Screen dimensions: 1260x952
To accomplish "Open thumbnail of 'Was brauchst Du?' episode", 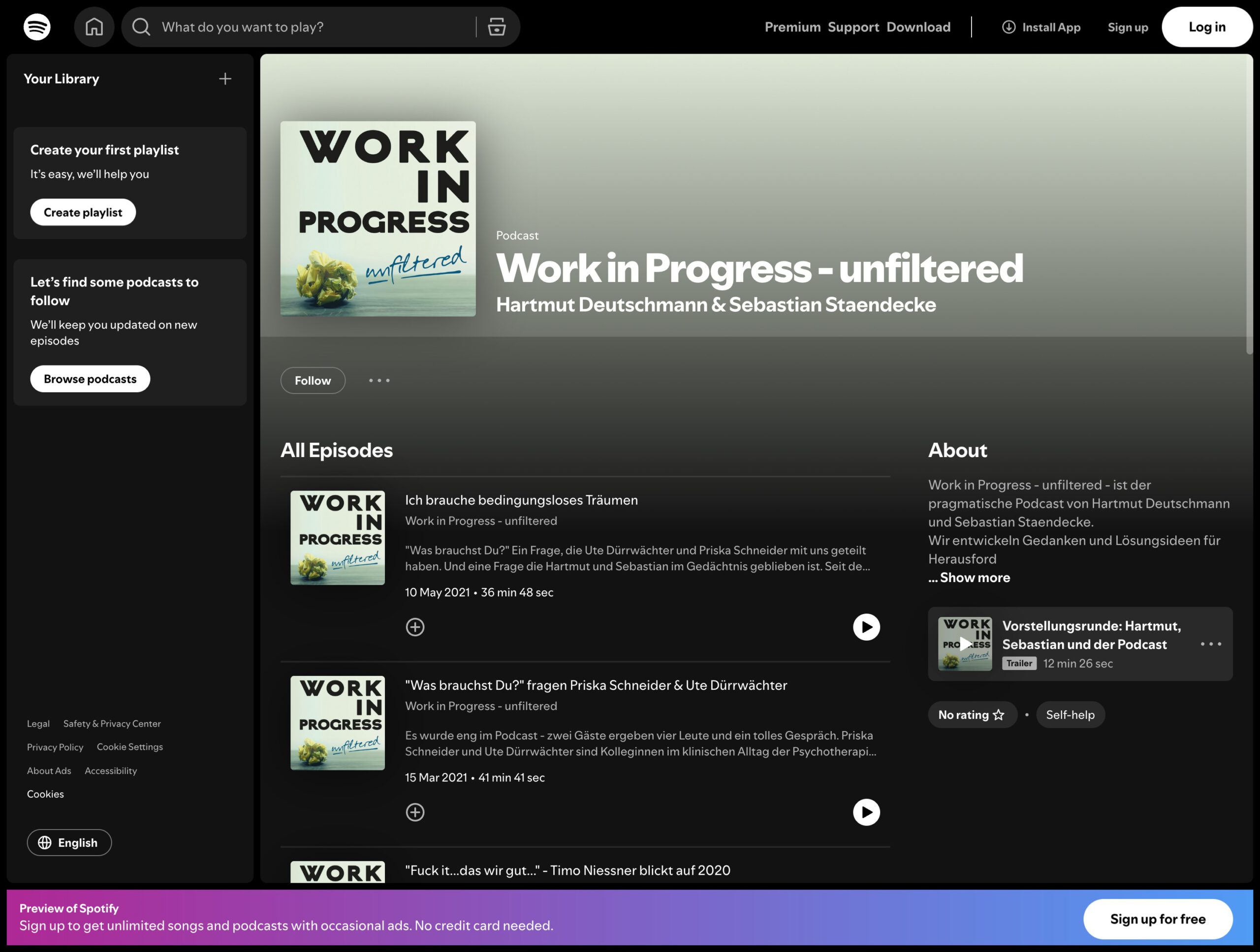I will [338, 723].
